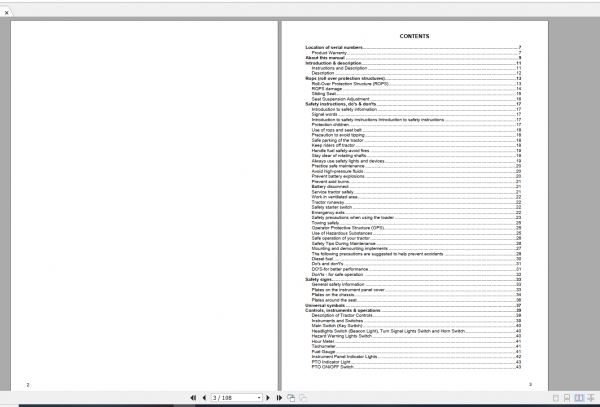The width and height of the screenshot is (600, 407).
Task: Switch to single page continuous view
Action: pyautogui.click(x=567, y=398)
